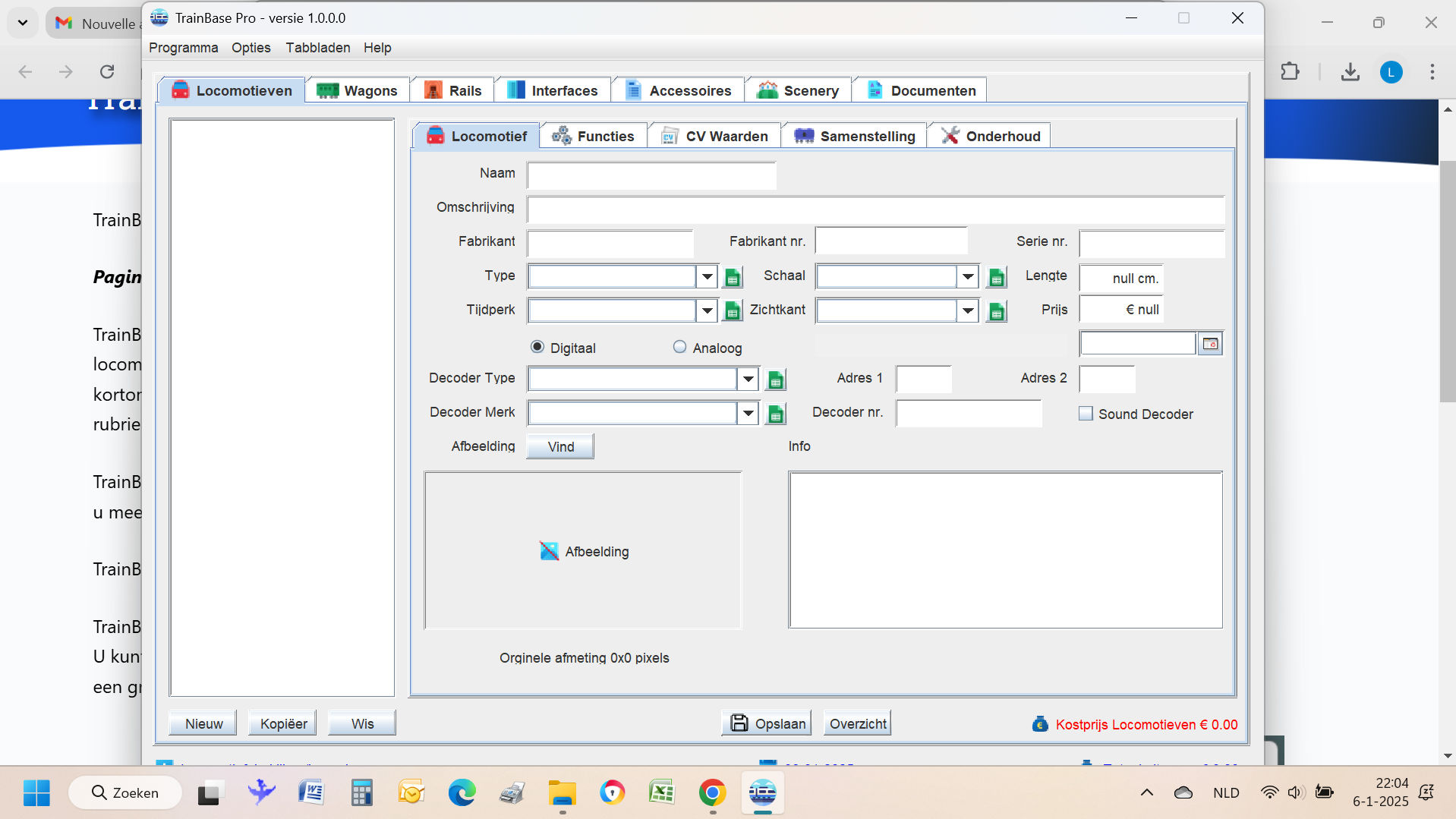The width and height of the screenshot is (1456, 819).
Task: Open the Help menu
Action: click(x=377, y=48)
